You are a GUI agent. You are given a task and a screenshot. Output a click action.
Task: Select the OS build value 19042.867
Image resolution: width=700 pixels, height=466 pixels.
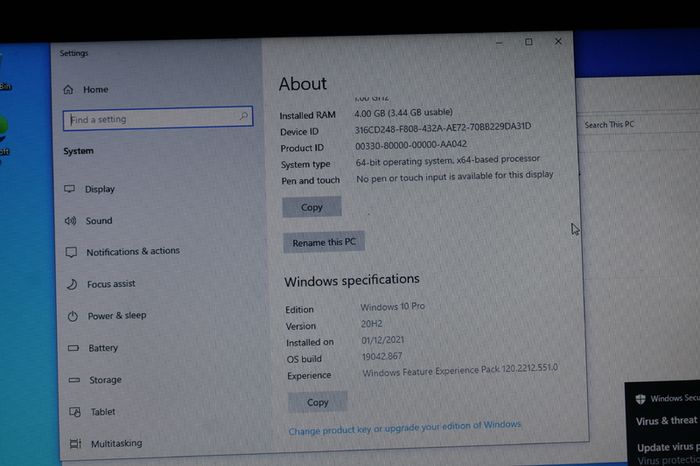click(382, 356)
